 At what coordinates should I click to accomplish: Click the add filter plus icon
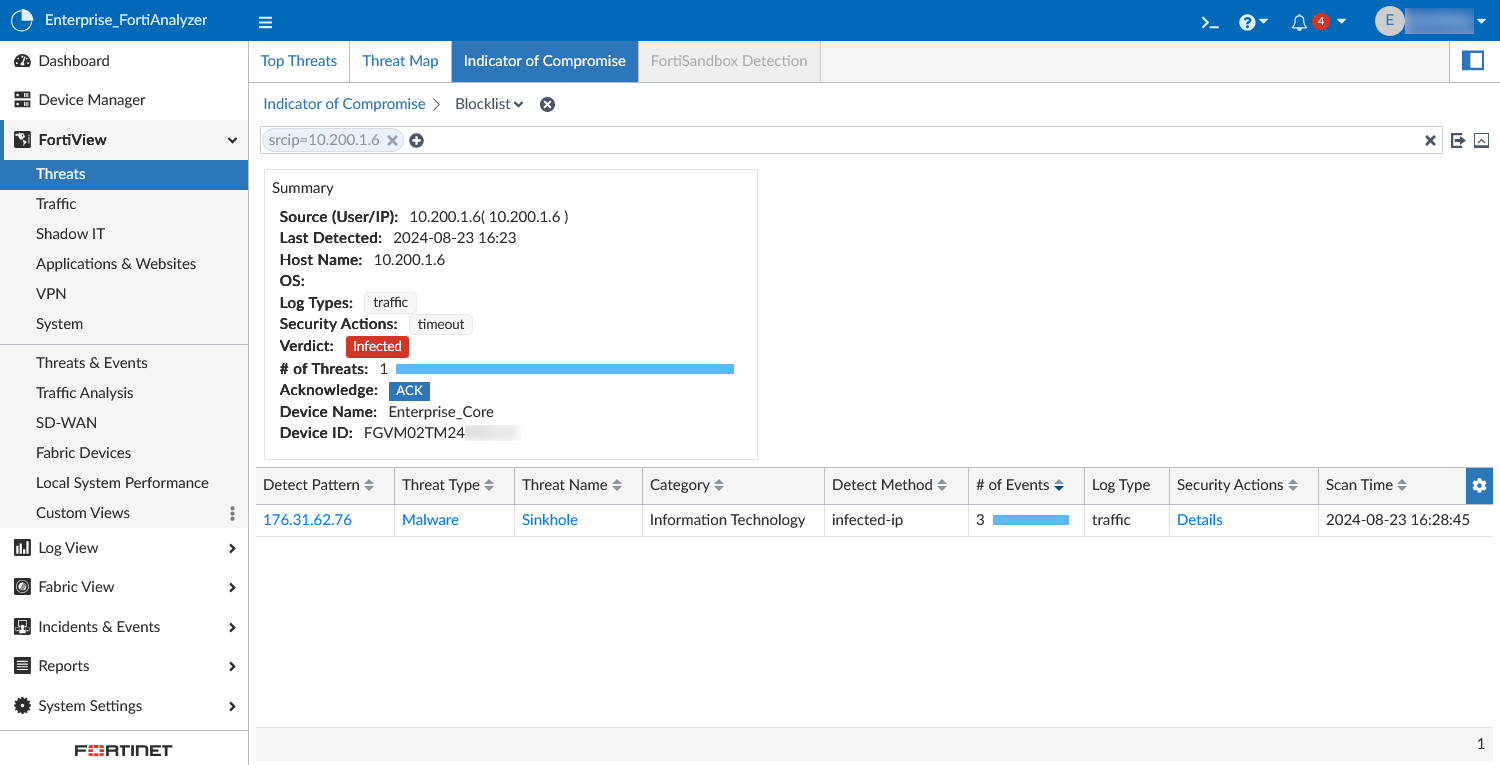click(417, 141)
